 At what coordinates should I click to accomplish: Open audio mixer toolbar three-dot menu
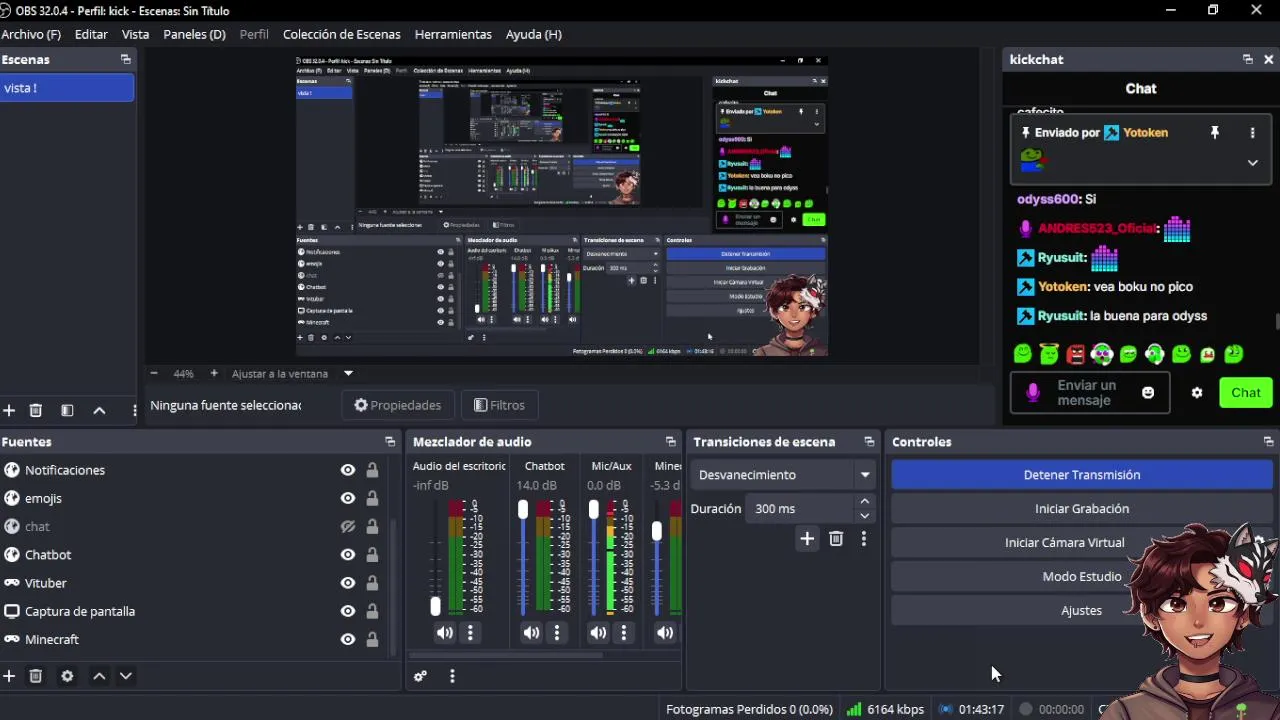click(x=452, y=676)
